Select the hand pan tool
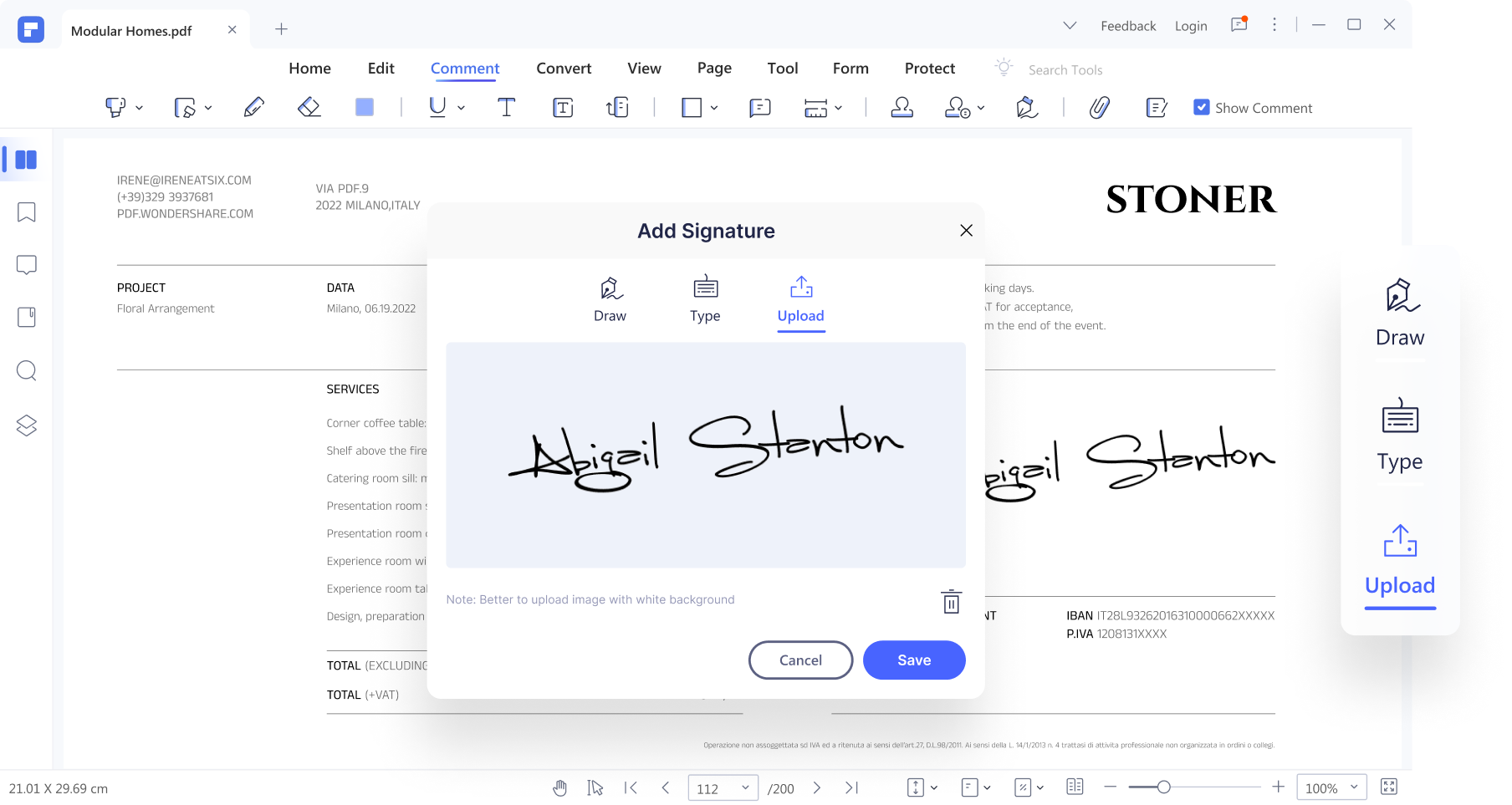Viewport: 1512px width, 805px height. point(559,787)
